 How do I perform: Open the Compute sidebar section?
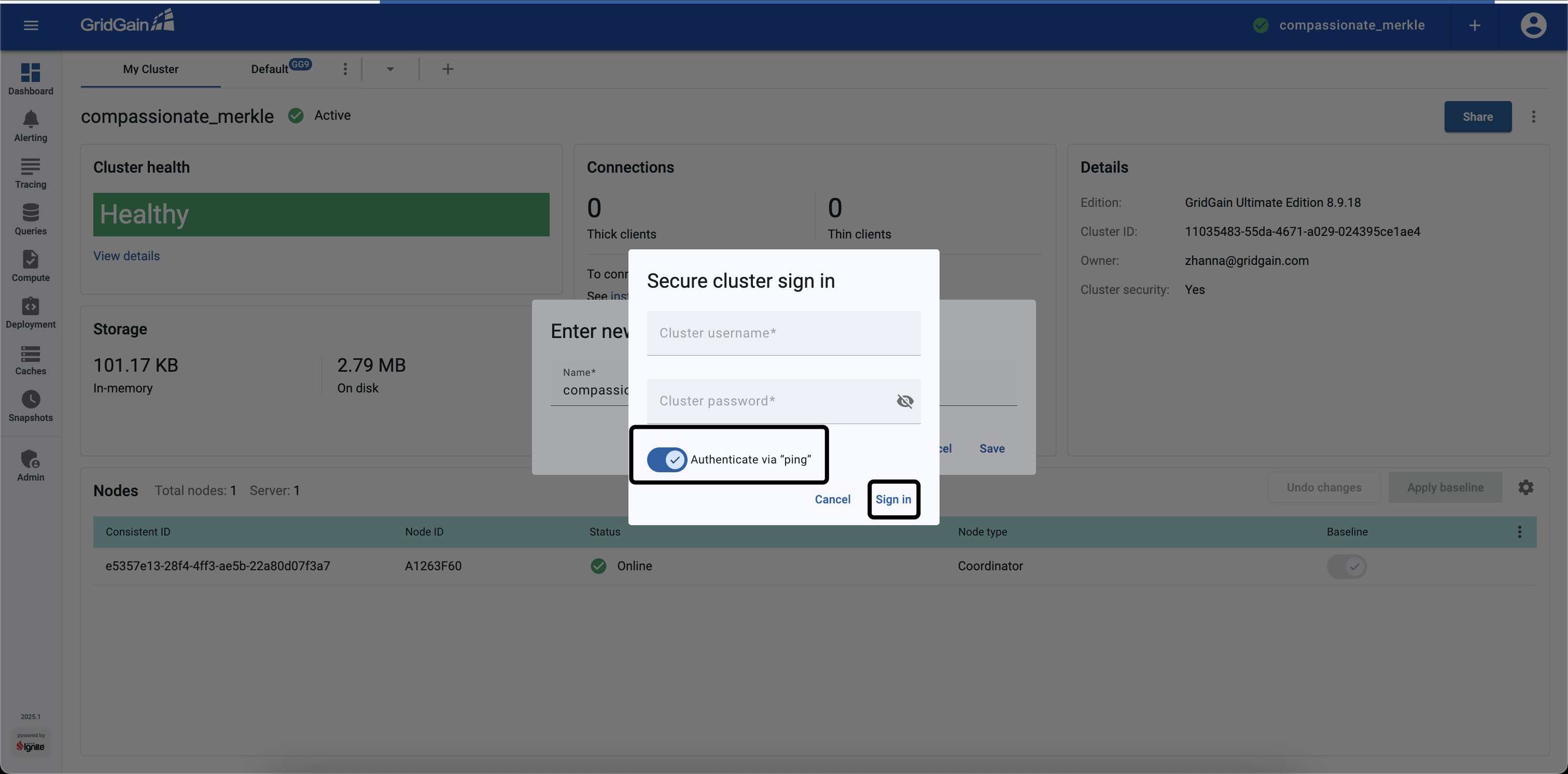pos(31,266)
